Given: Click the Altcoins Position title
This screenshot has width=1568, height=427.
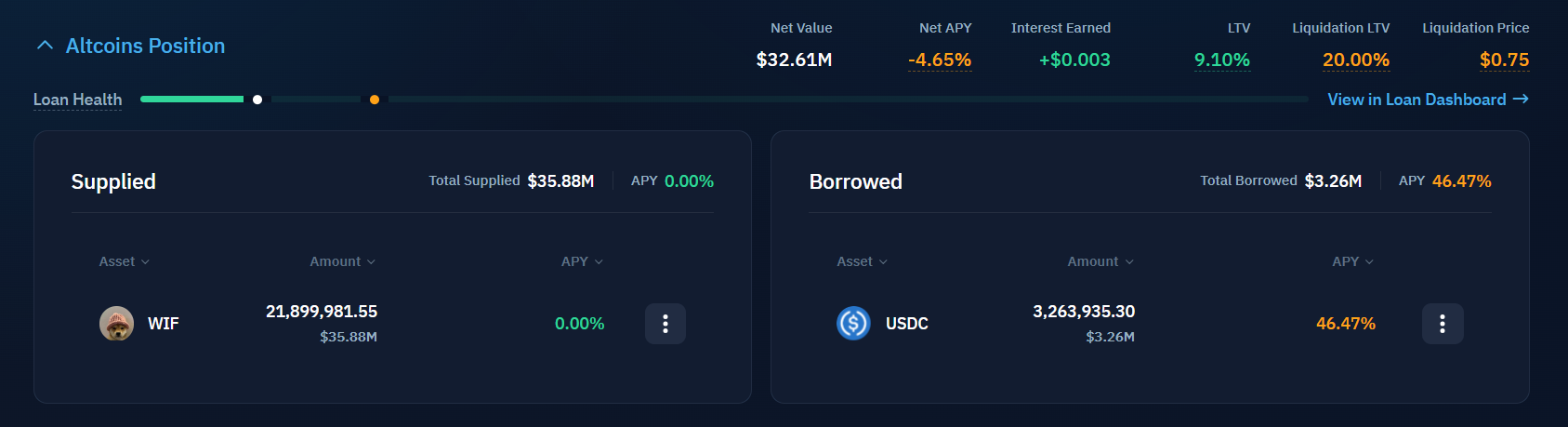Looking at the screenshot, I should click(x=145, y=46).
